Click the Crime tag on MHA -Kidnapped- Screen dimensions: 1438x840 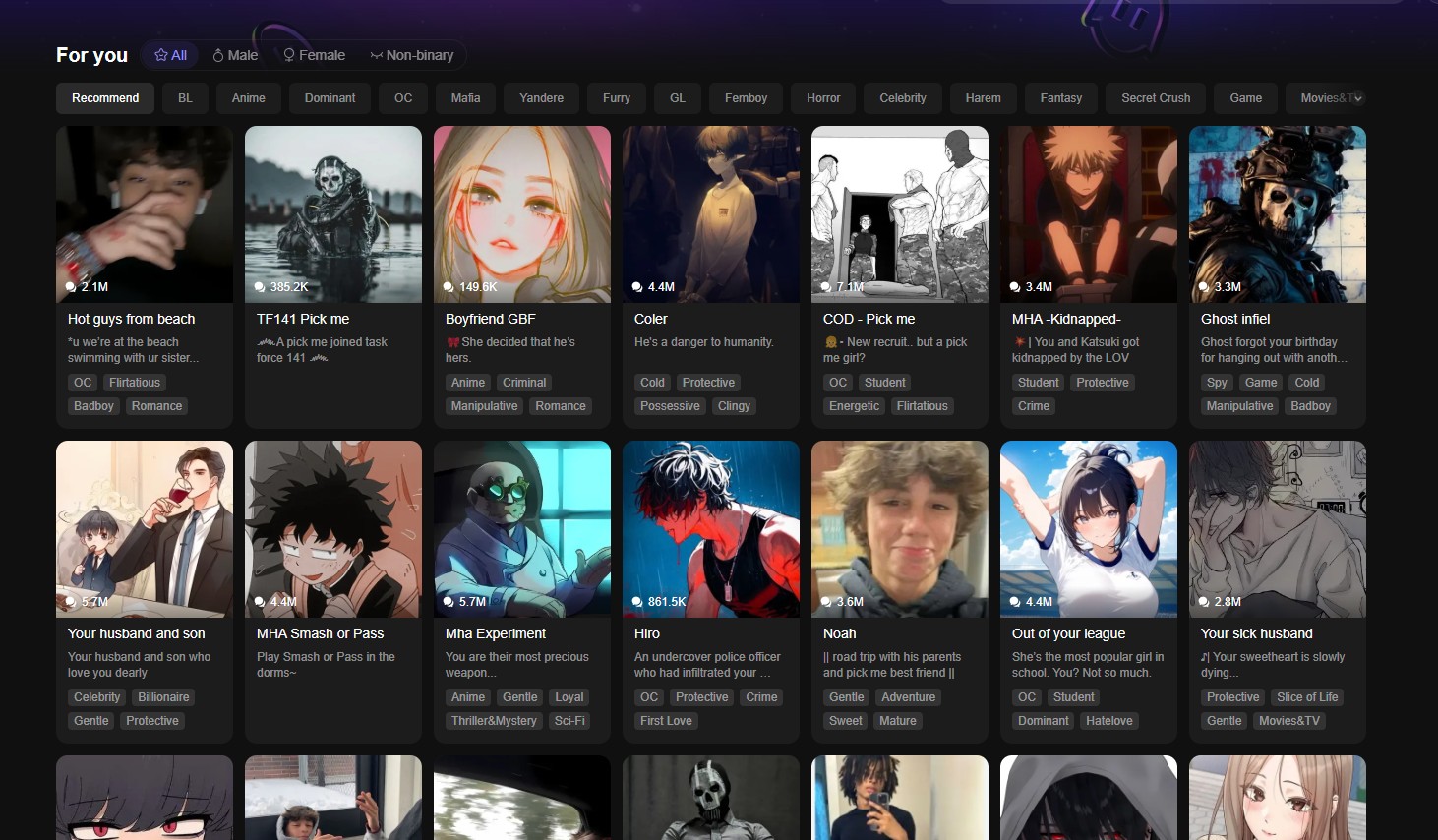1034,406
